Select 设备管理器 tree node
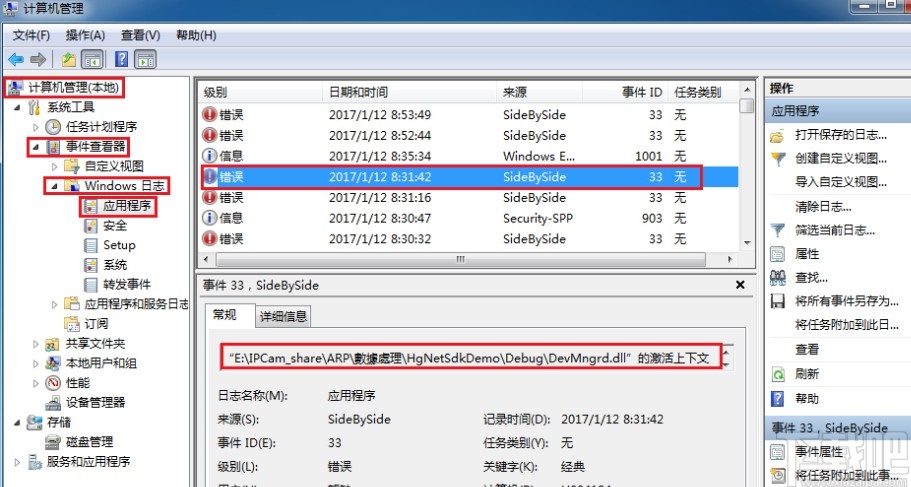This screenshot has height=487, width=911. coord(95,402)
